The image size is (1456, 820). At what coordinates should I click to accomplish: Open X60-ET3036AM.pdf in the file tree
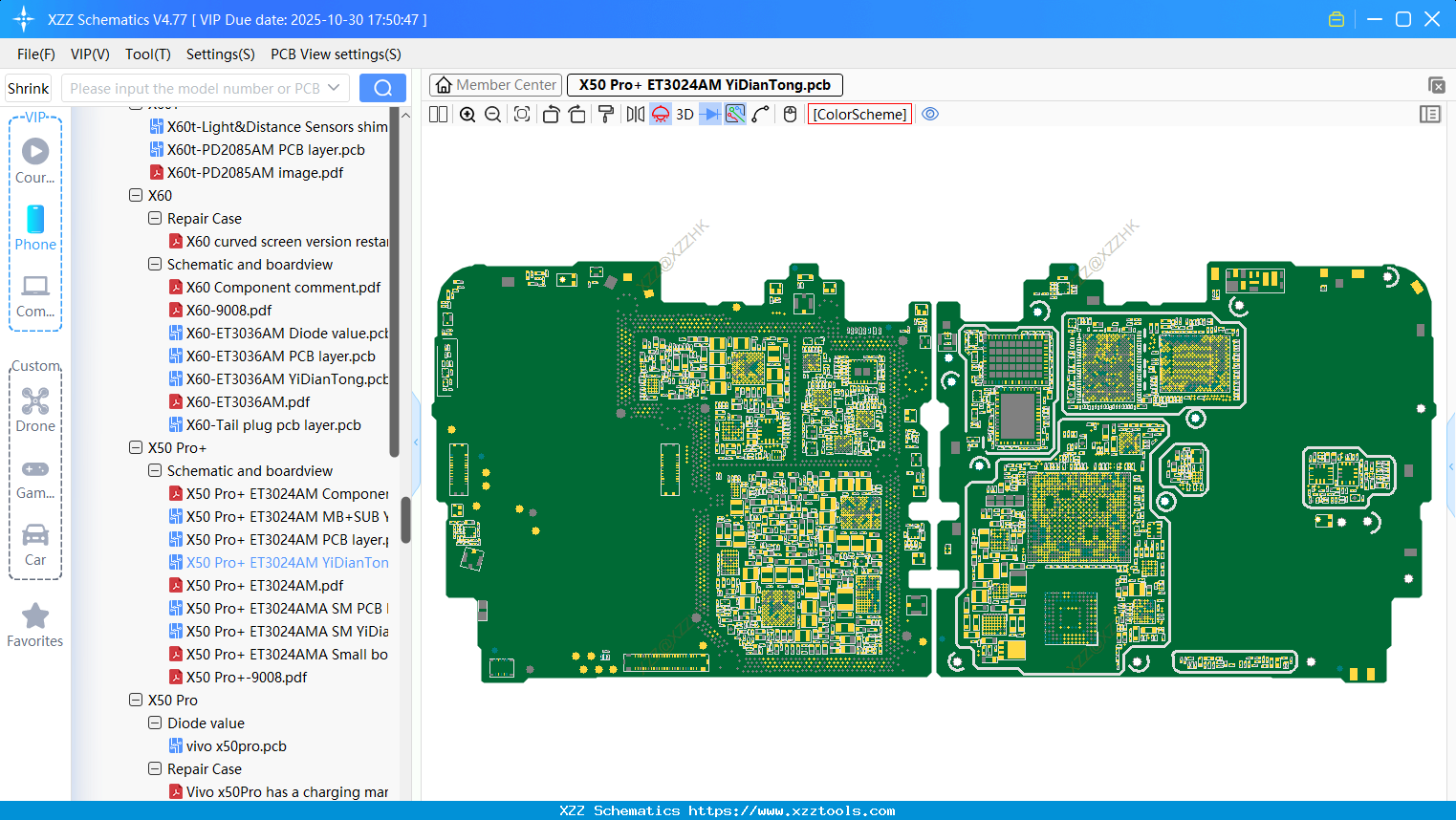point(248,402)
